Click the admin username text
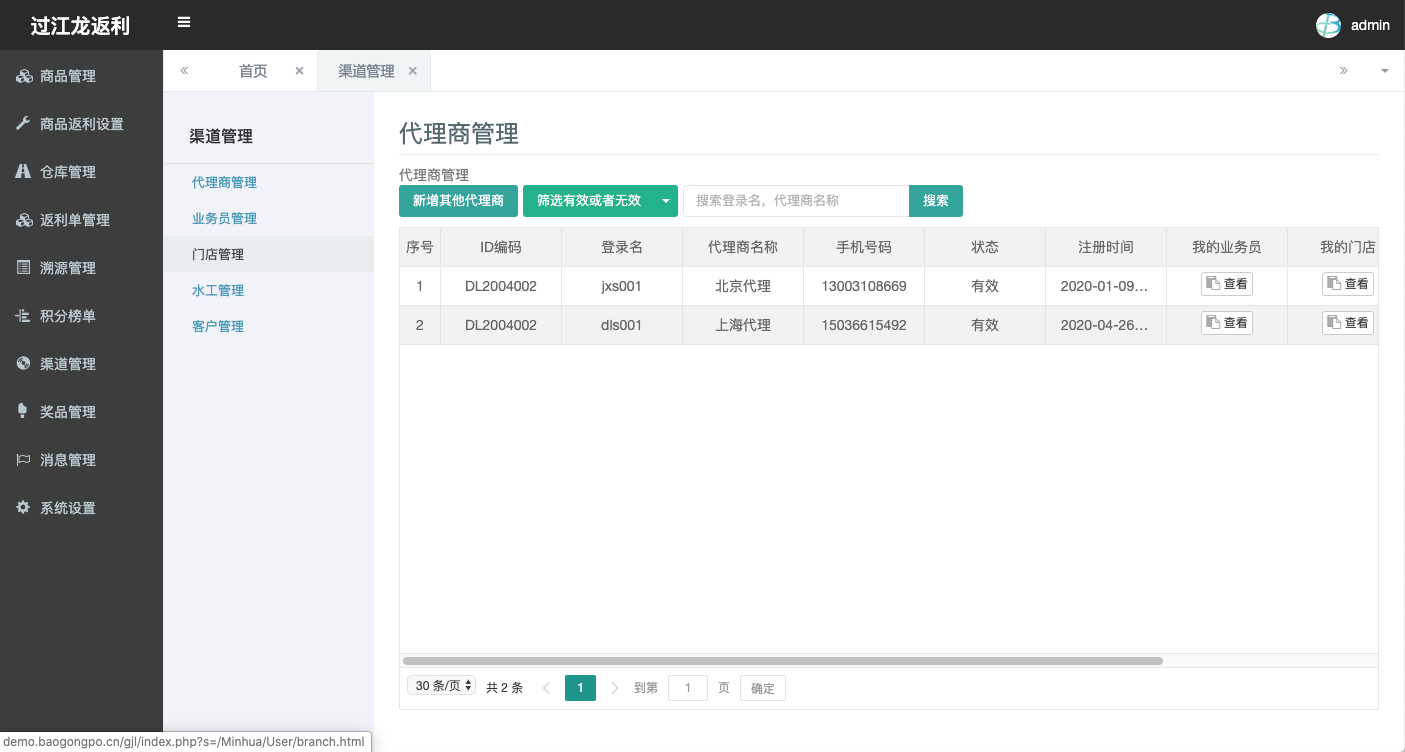1405x752 pixels. pos(1370,25)
